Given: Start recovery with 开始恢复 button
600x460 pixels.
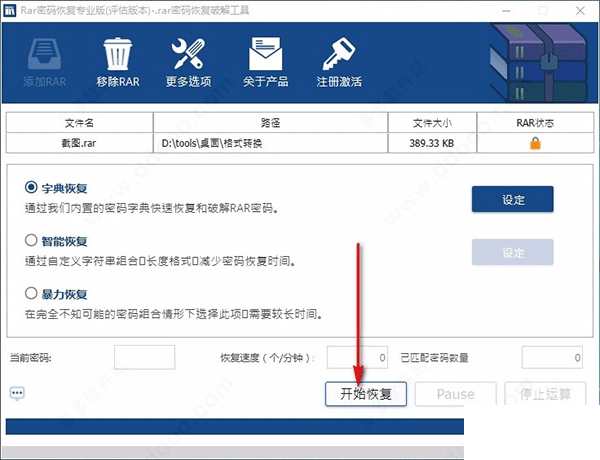Looking at the screenshot, I should (x=365, y=394).
